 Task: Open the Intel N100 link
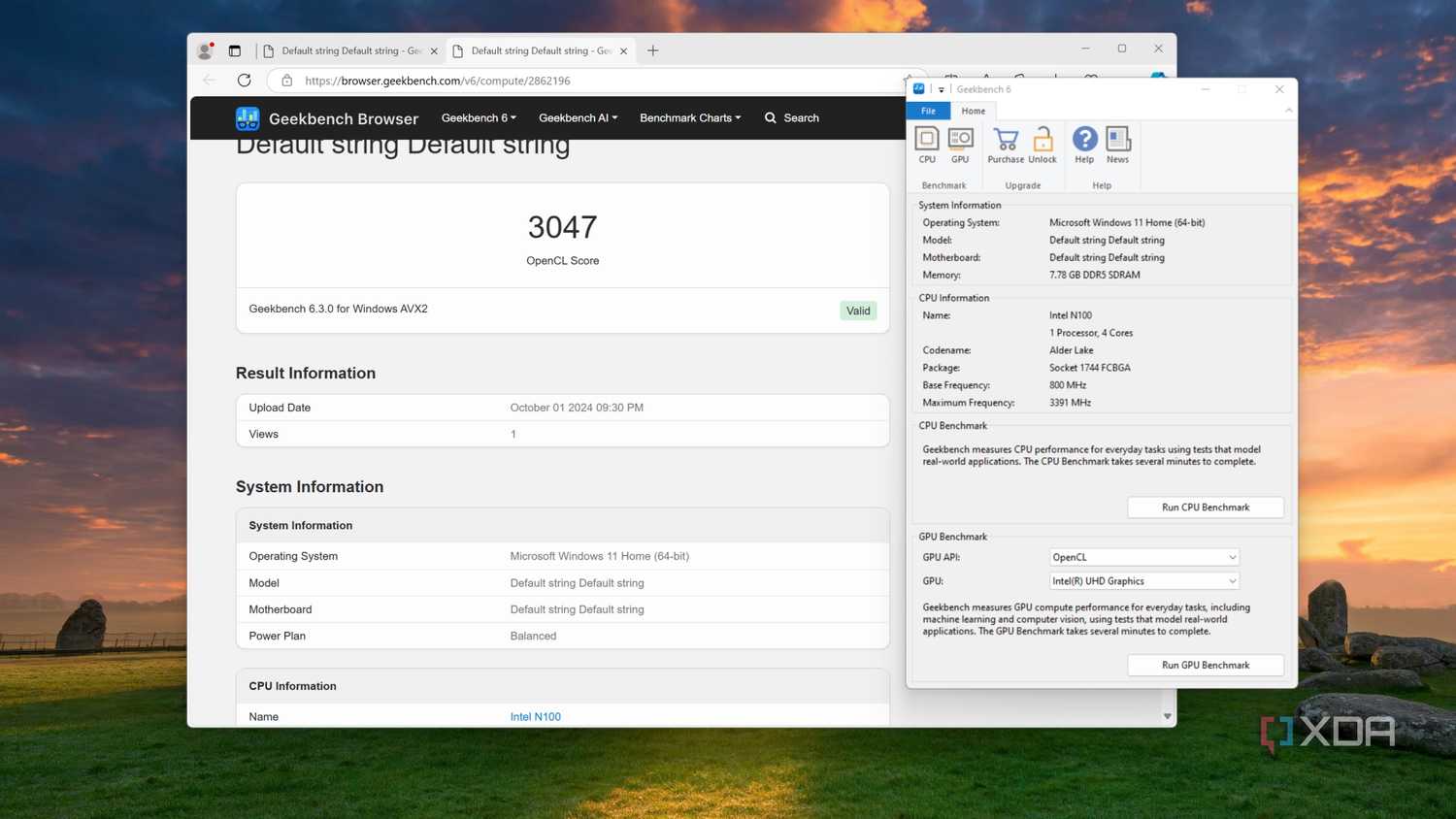[535, 717]
